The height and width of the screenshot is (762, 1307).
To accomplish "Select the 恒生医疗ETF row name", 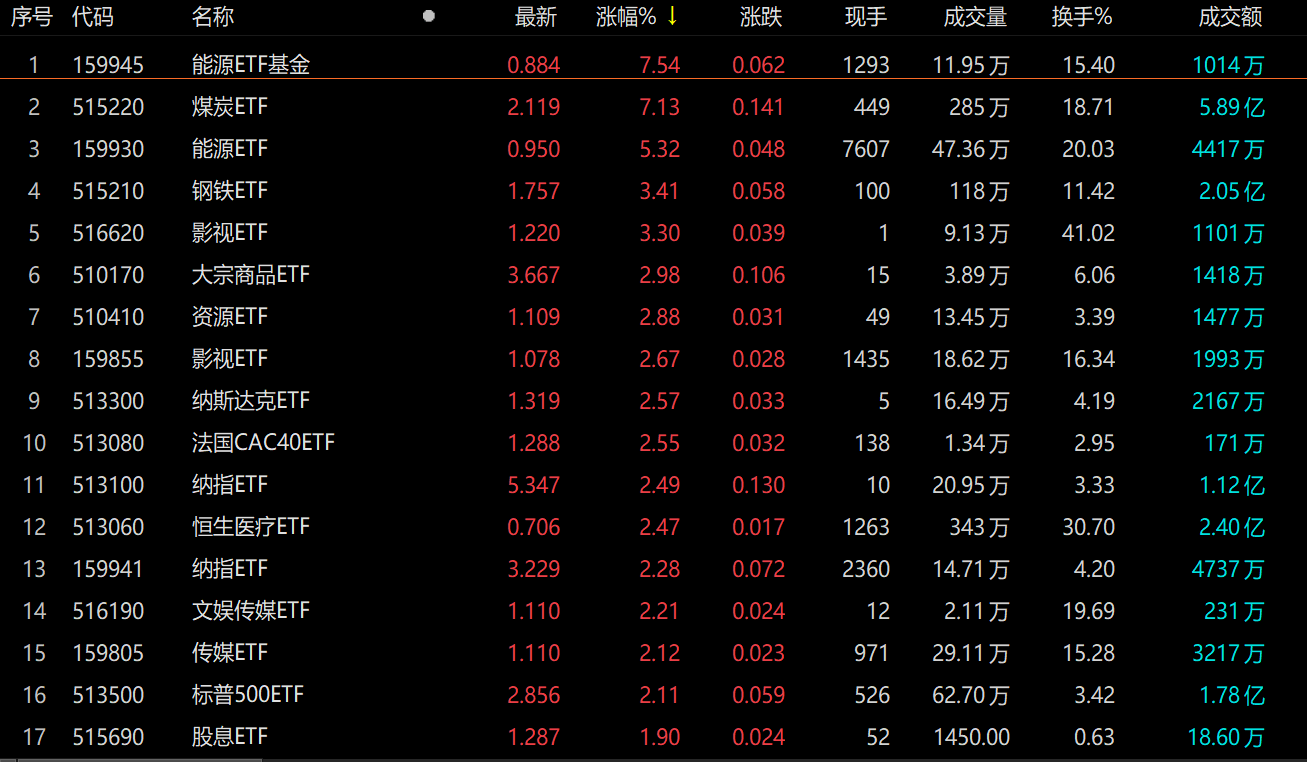I will coord(251,527).
